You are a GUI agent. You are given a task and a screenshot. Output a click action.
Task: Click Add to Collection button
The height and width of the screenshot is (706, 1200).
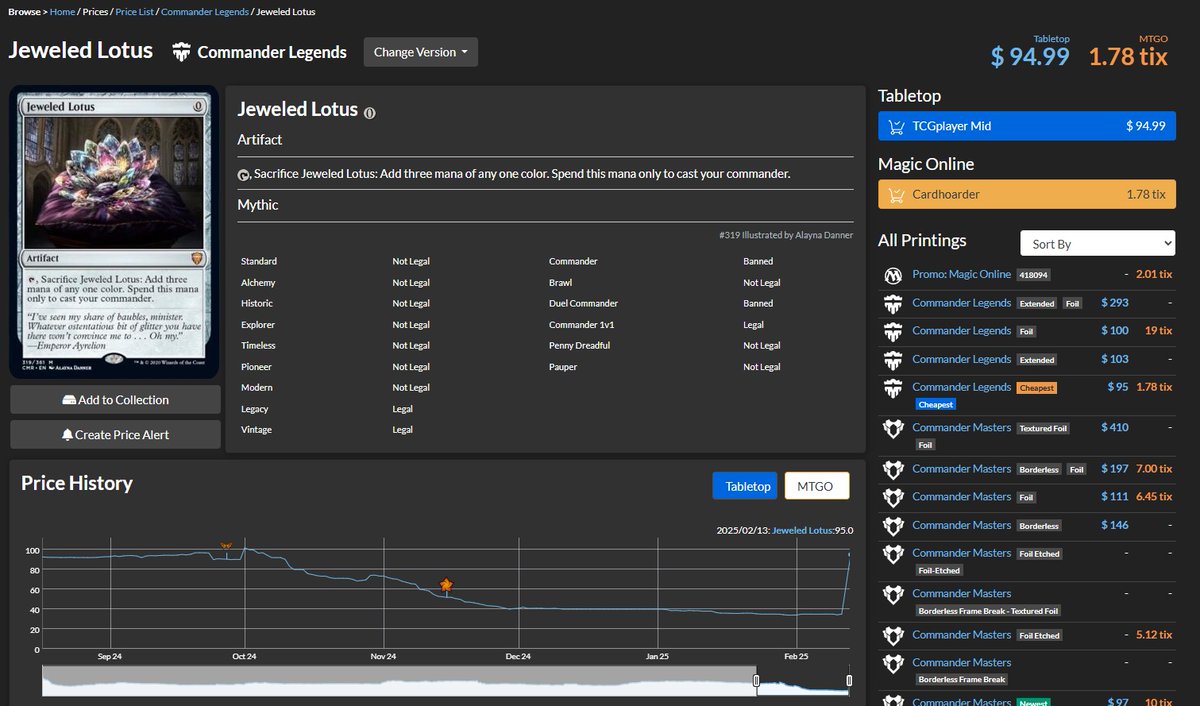[x=116, y=400]
